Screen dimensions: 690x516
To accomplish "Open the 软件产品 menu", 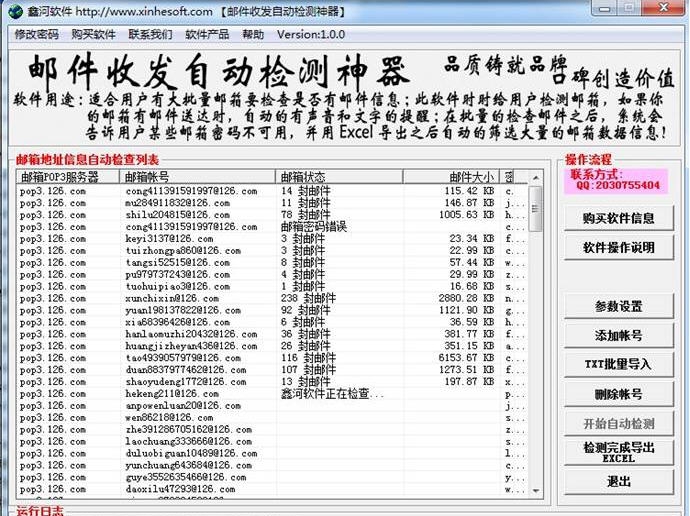I will [207, 34].
